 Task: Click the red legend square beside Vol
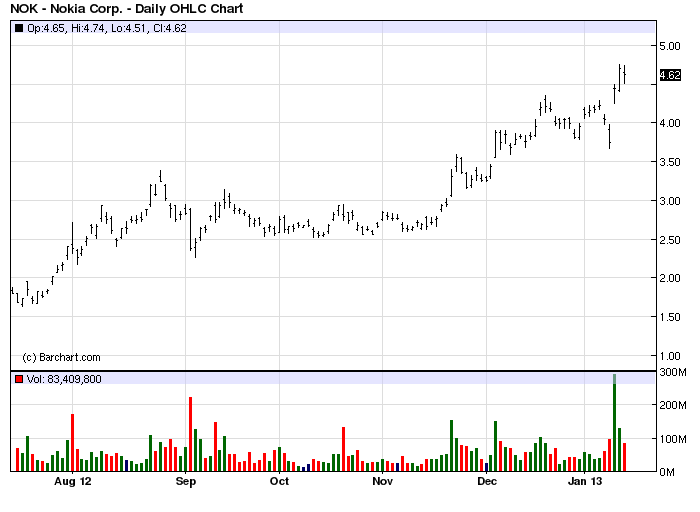19,379
